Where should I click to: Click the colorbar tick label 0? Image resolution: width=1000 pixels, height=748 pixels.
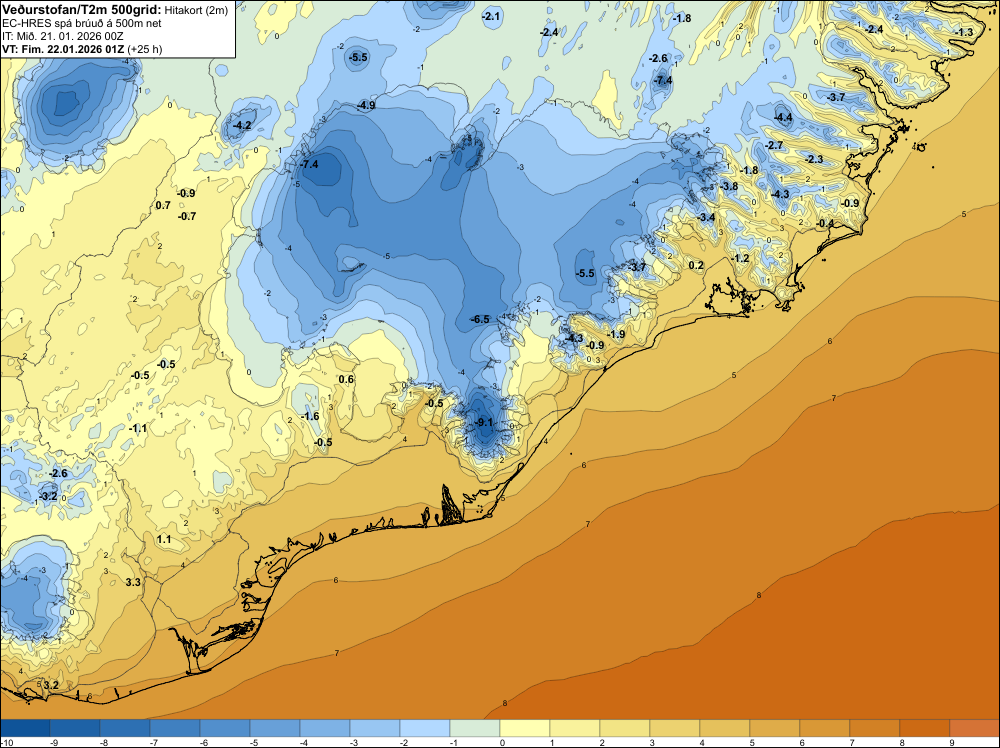[x=502, y=743]
